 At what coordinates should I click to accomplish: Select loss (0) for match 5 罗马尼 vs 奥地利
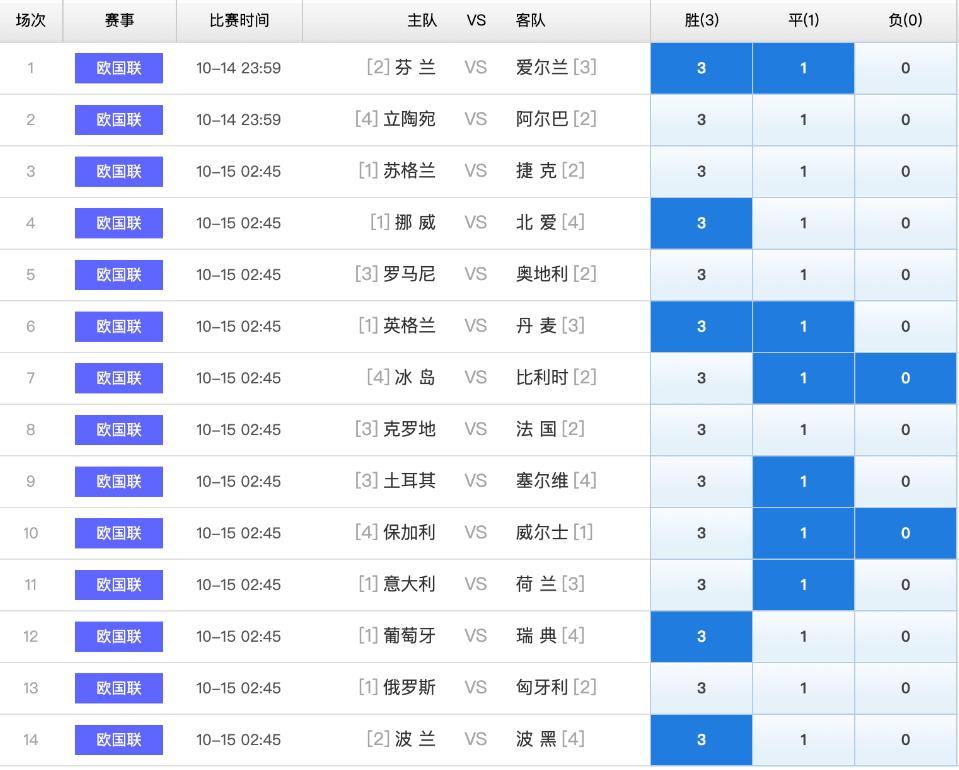pos(905,275)
